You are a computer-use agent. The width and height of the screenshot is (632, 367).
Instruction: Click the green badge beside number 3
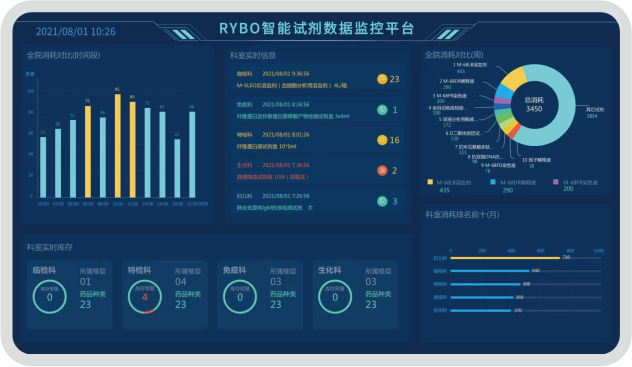coord(382,201)
